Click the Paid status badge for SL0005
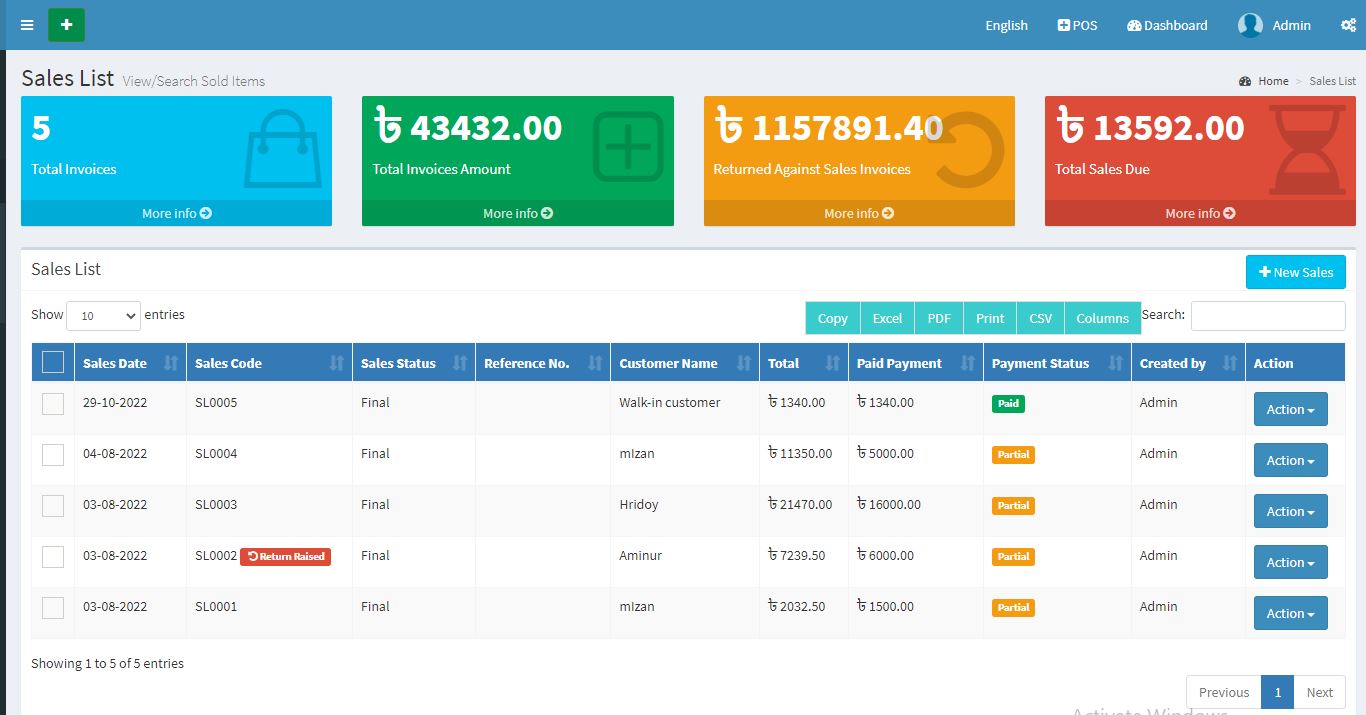 coord(1008,403)
